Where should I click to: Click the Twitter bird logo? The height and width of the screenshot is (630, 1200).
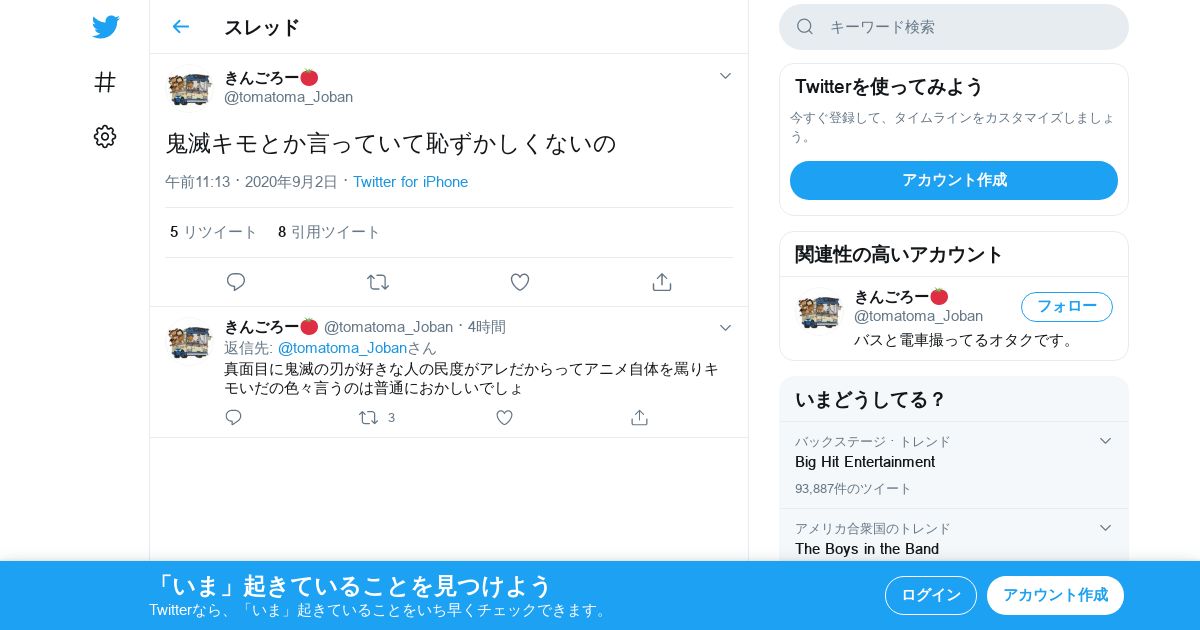pyautogui.click(x=105, y=27)
